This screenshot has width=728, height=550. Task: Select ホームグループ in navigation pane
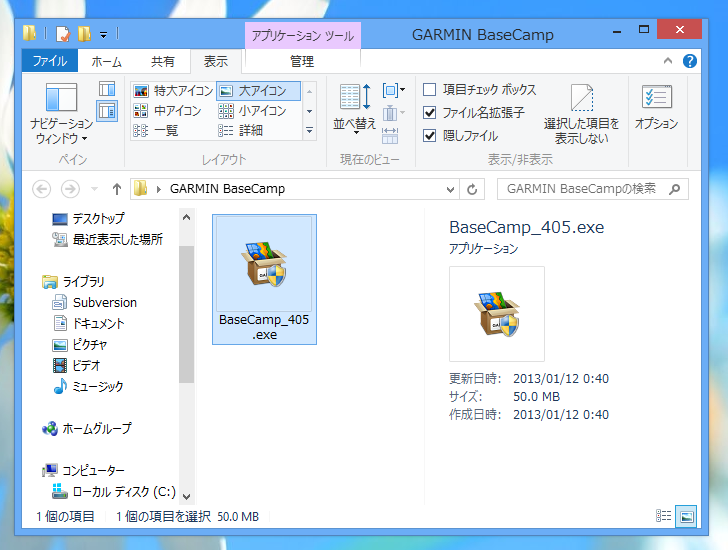point(87,428)
